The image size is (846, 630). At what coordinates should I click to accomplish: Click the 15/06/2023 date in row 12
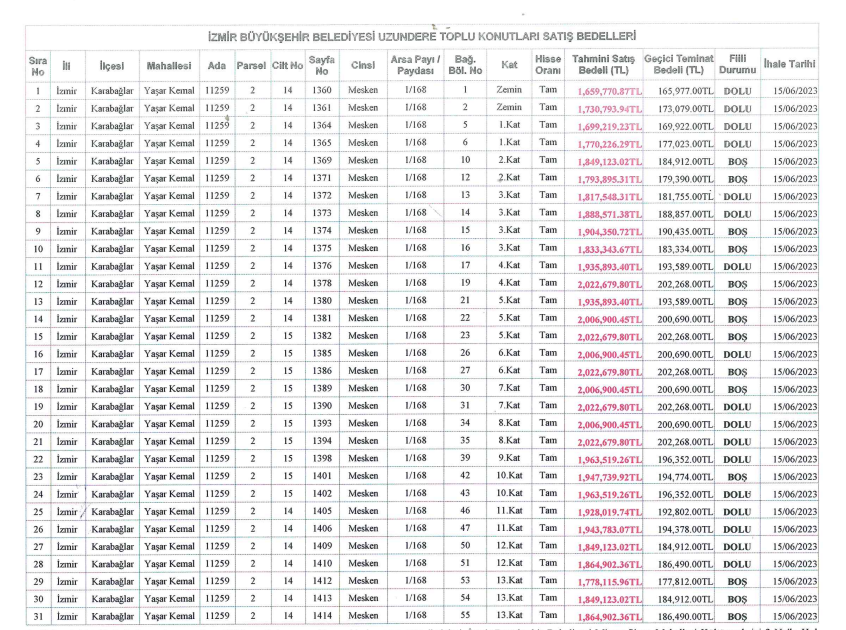point(795,284)
